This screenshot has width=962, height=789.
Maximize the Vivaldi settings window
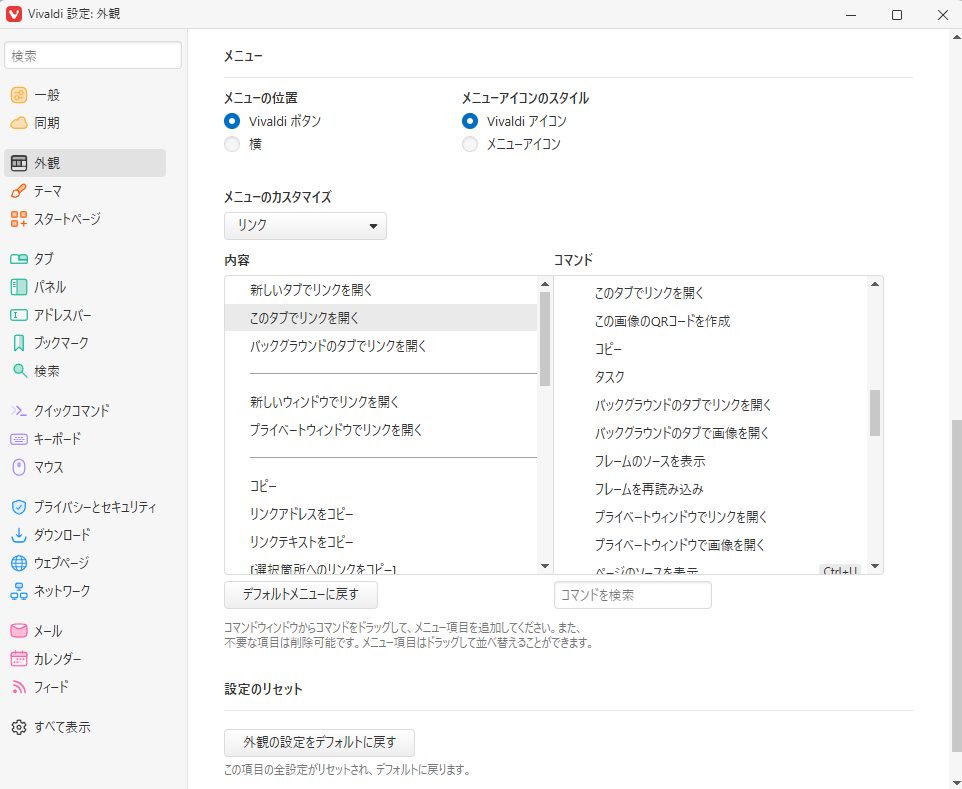[x=897, y=15]
